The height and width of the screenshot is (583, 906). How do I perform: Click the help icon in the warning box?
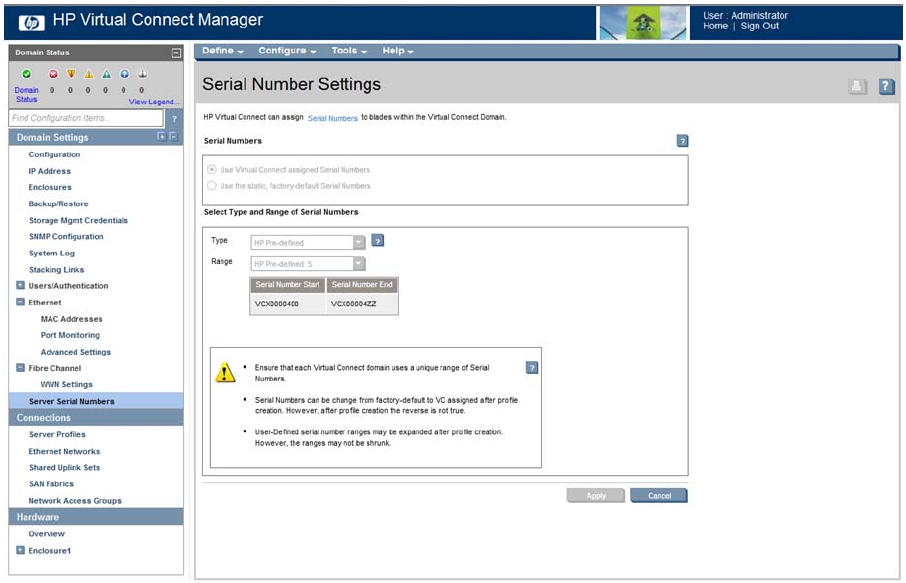click(532, 368)
